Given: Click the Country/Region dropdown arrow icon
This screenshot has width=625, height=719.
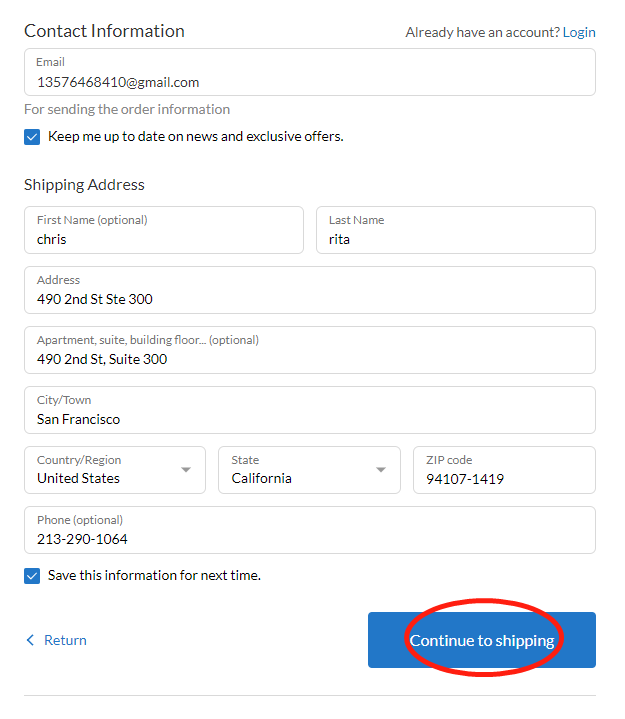Looking at the screenshot, I should tap(186, 470).
